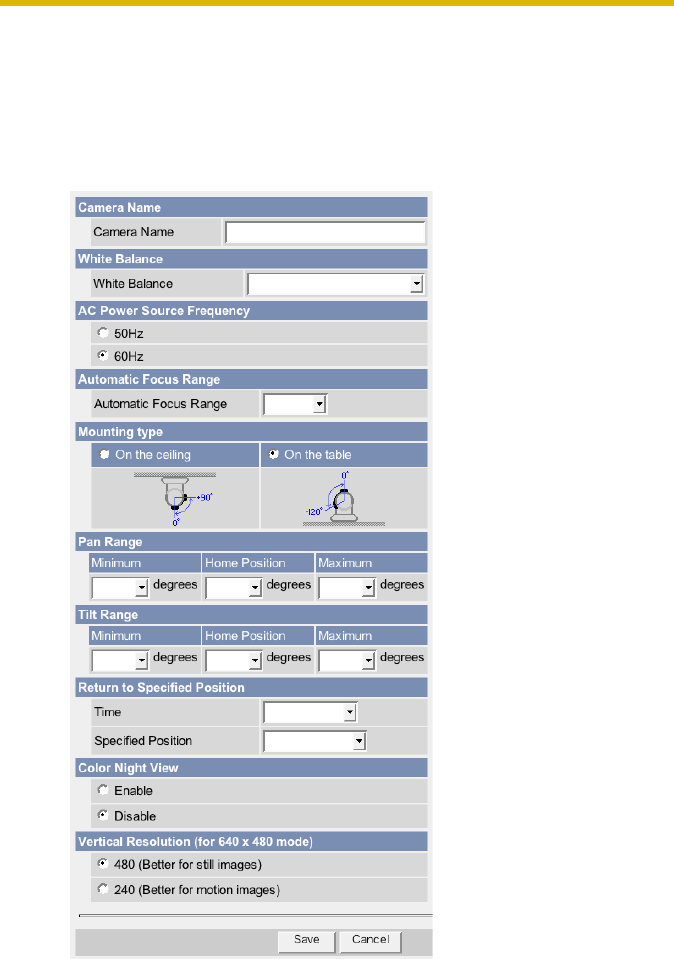Enable Color Night View
The width and height of the screenshot is (674, 959).
pyautogui.click(x=103, y=790)
